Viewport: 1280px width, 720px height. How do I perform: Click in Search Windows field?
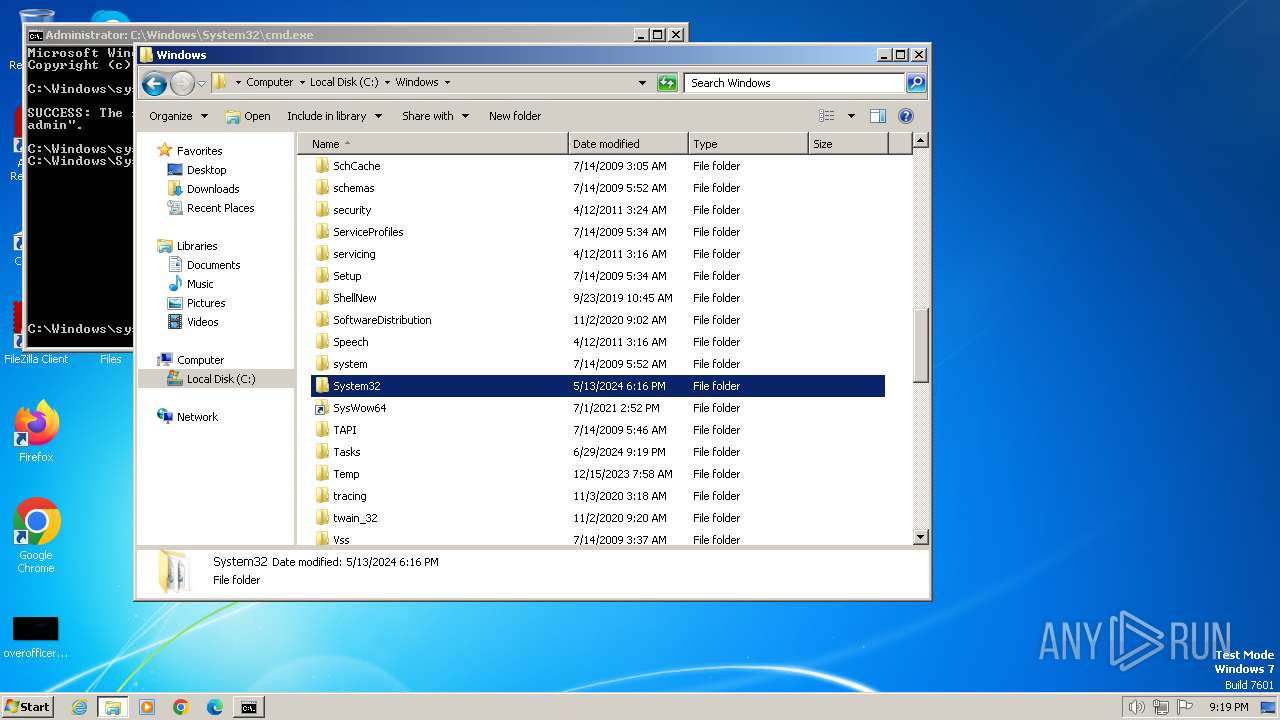click(x=794, y=83)
